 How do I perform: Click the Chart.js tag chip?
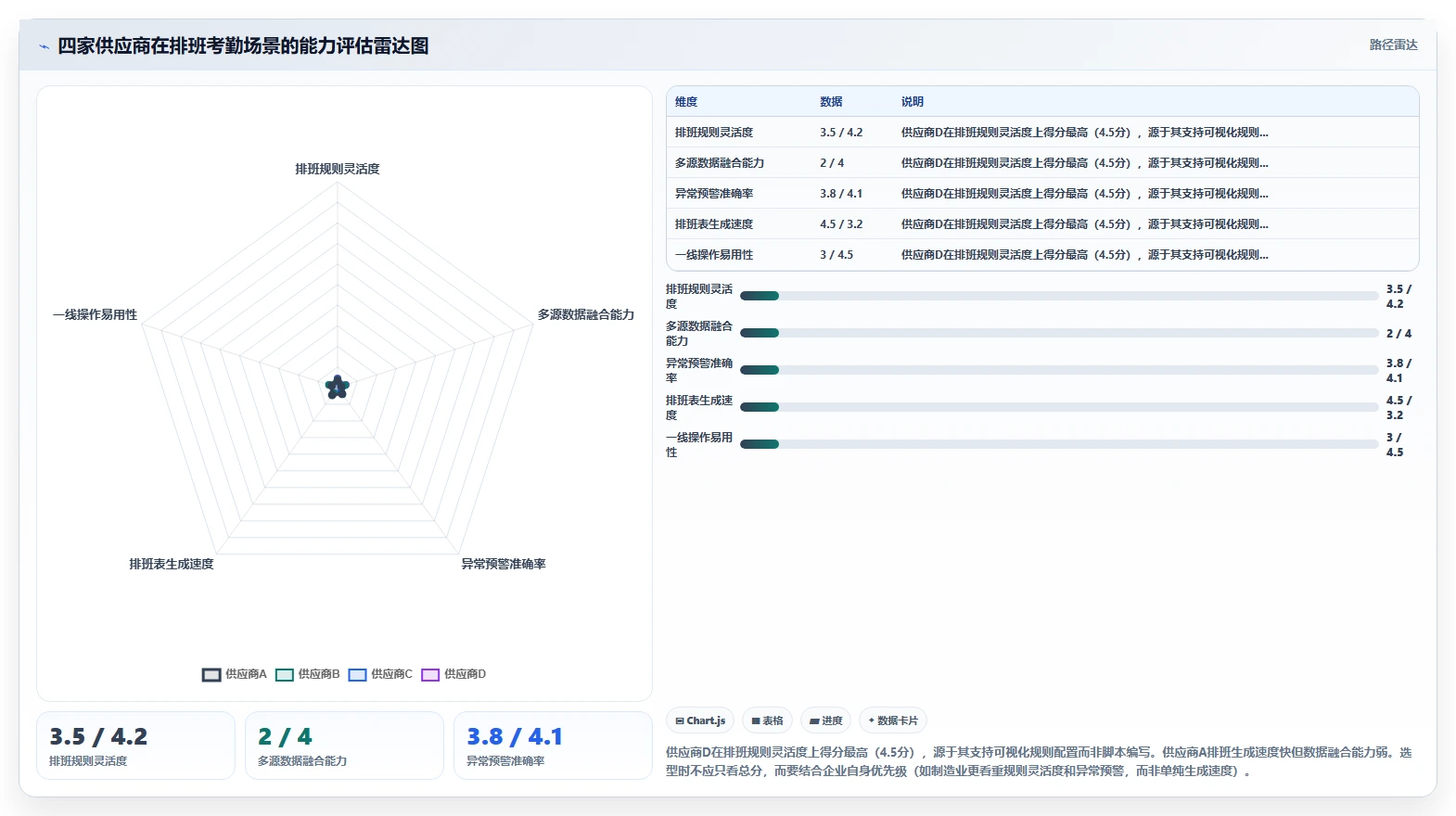click(700, 720)
